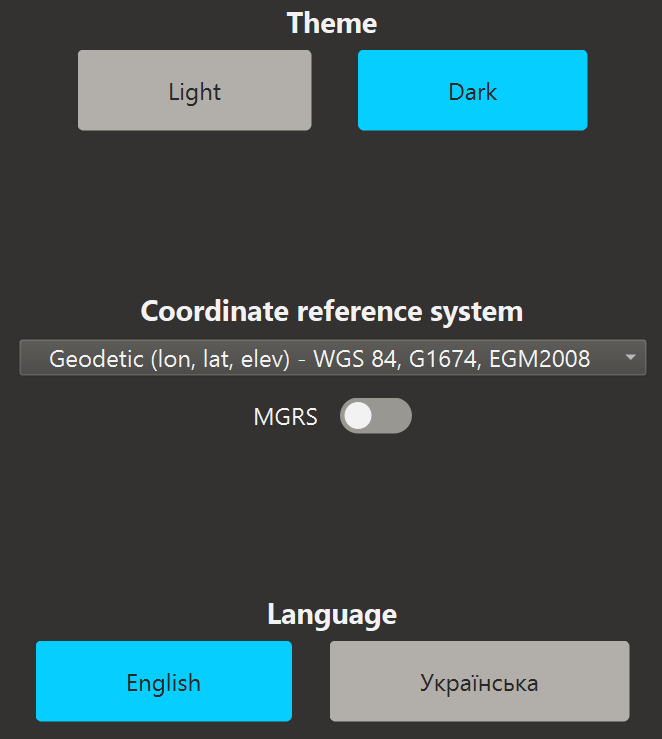Click the Language heading text
This screenshot has height=739, width=662.
332,615
